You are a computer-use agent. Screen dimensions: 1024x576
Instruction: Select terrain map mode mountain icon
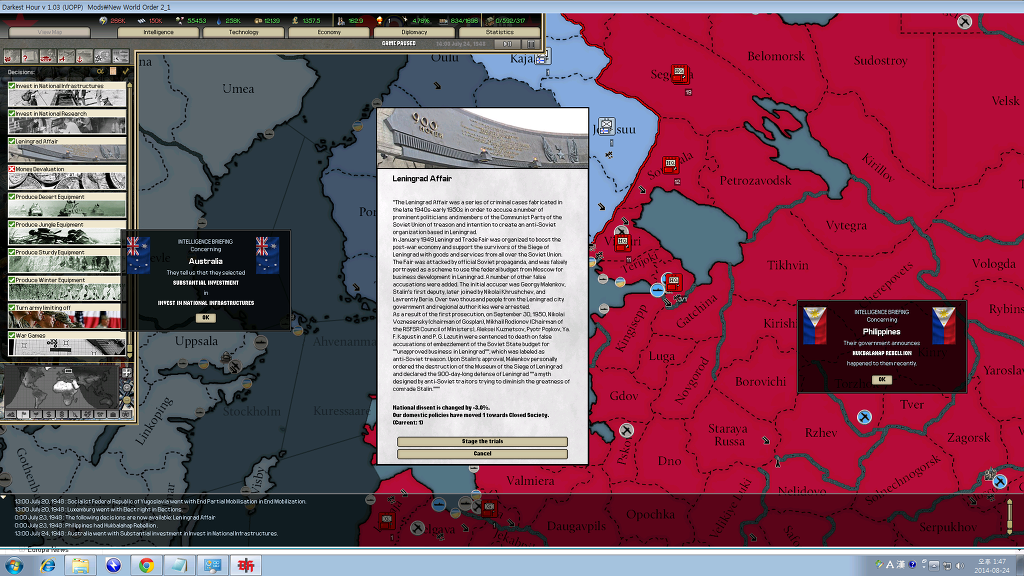(10, 414)
